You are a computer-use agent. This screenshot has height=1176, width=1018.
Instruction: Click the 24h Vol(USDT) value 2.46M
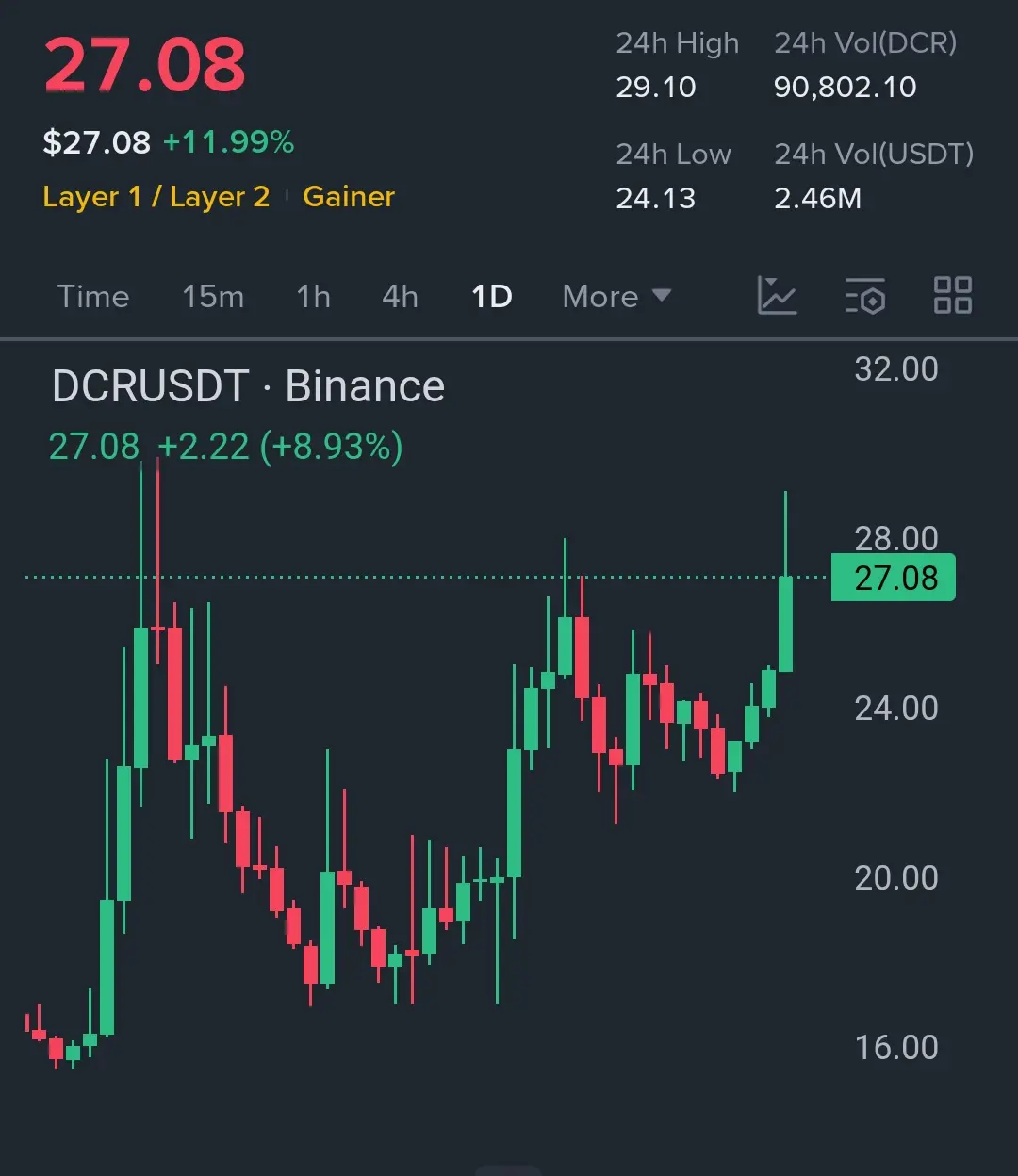pos(818,199)
